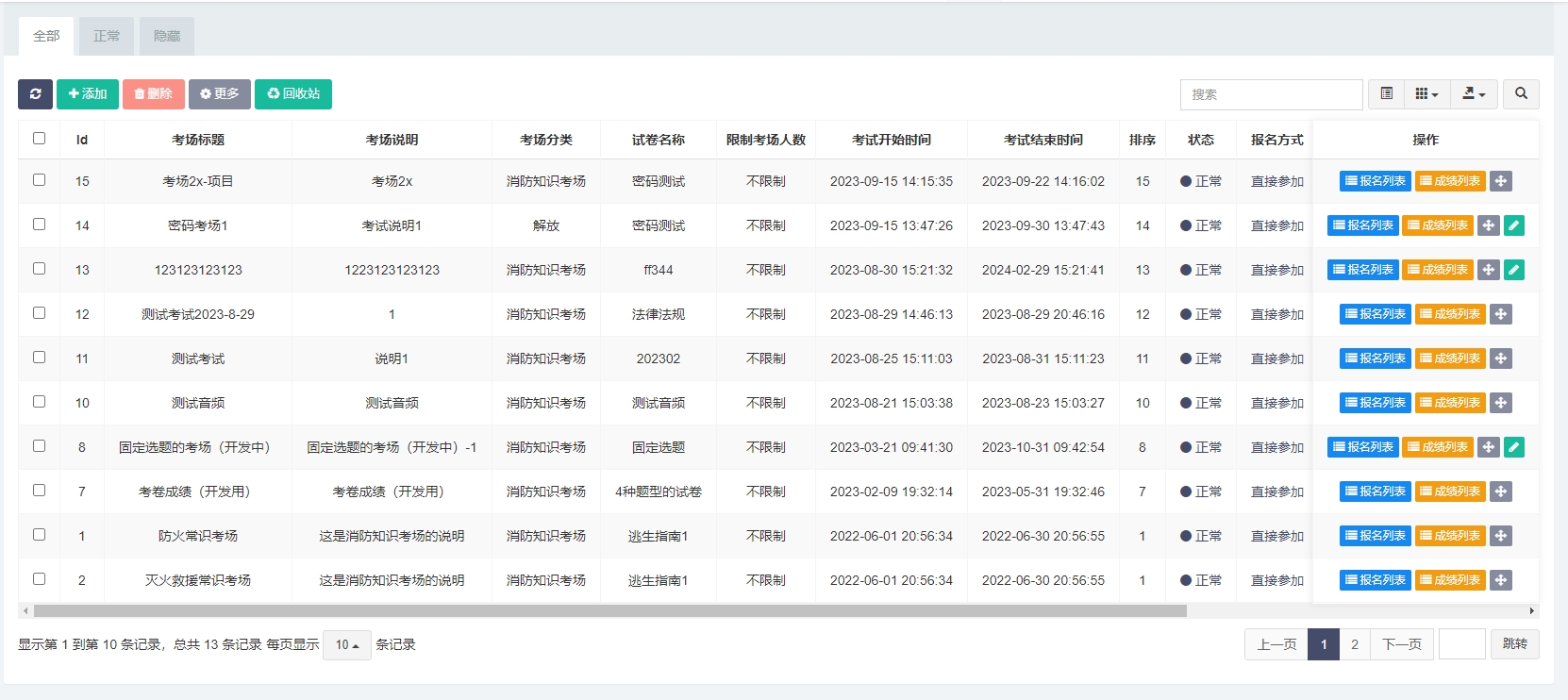Tick the select-all checkbox in table header
The image size is (1568, 700).
point(39,139)
